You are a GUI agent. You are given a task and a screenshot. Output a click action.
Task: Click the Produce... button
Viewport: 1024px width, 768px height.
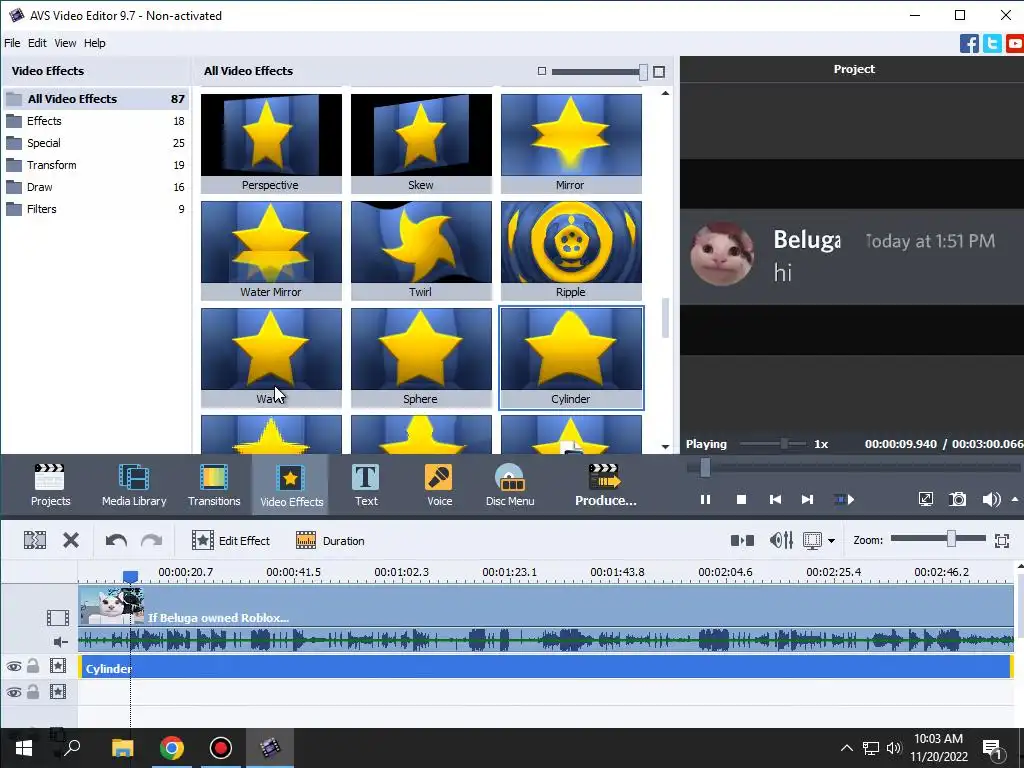pyautogui.click(x=605, y=485)
